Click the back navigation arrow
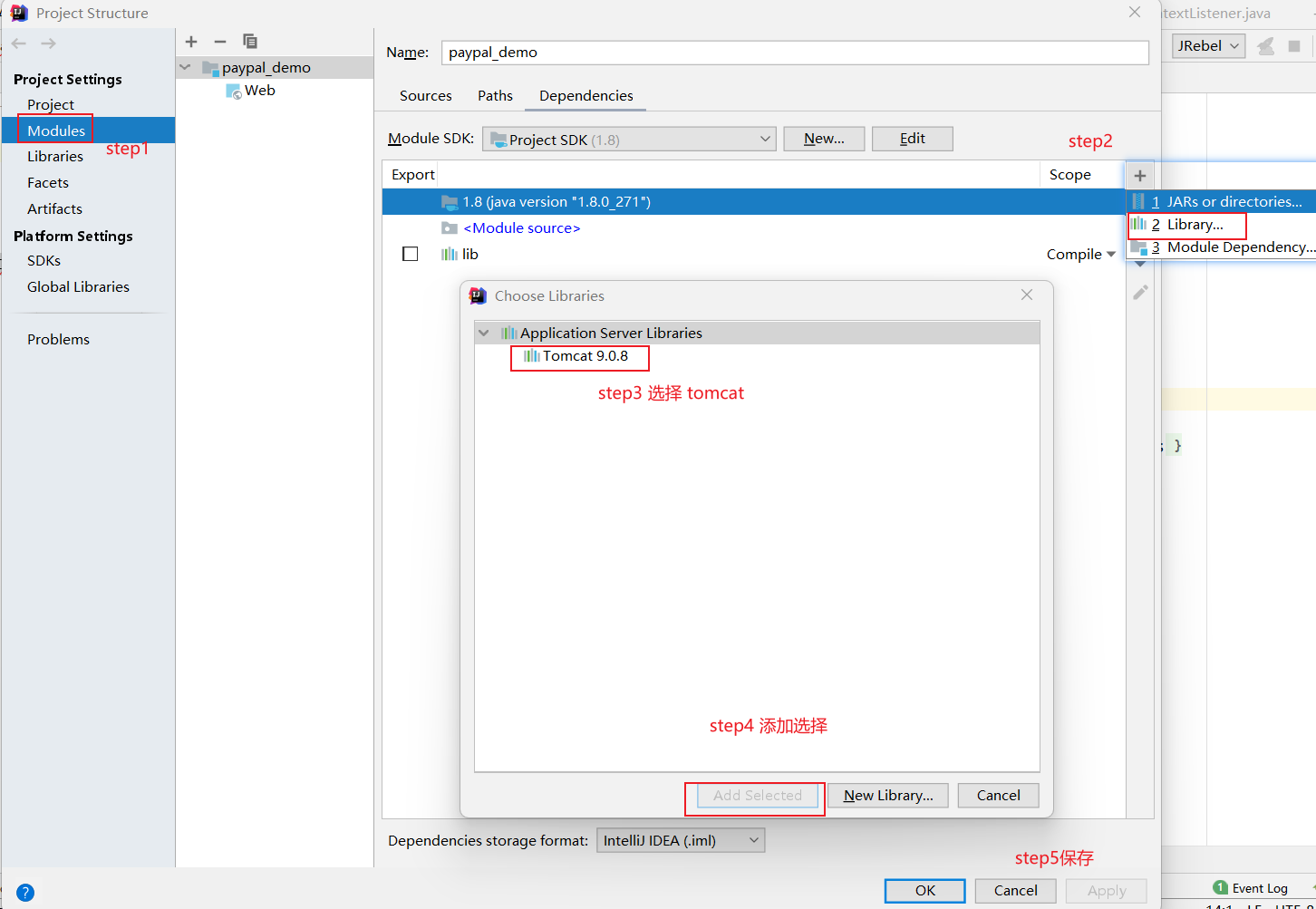This screenshot has height=909, width=1316. (x=19, y=44)
